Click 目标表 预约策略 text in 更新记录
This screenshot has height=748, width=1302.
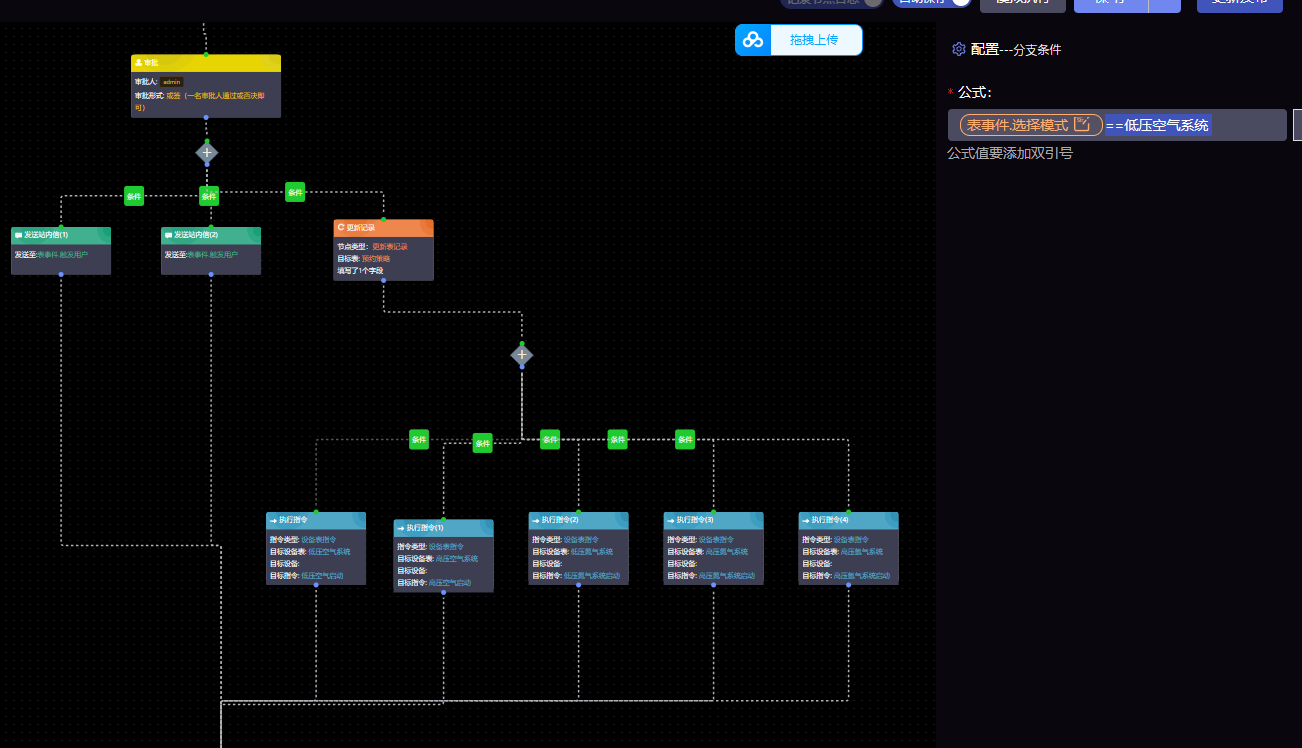363,258
